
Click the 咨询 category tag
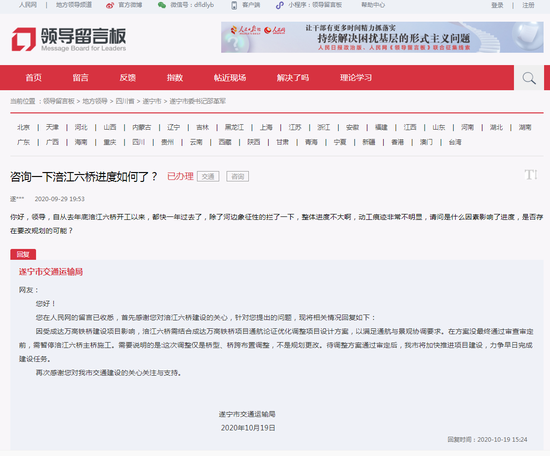[x=237, y=176]
